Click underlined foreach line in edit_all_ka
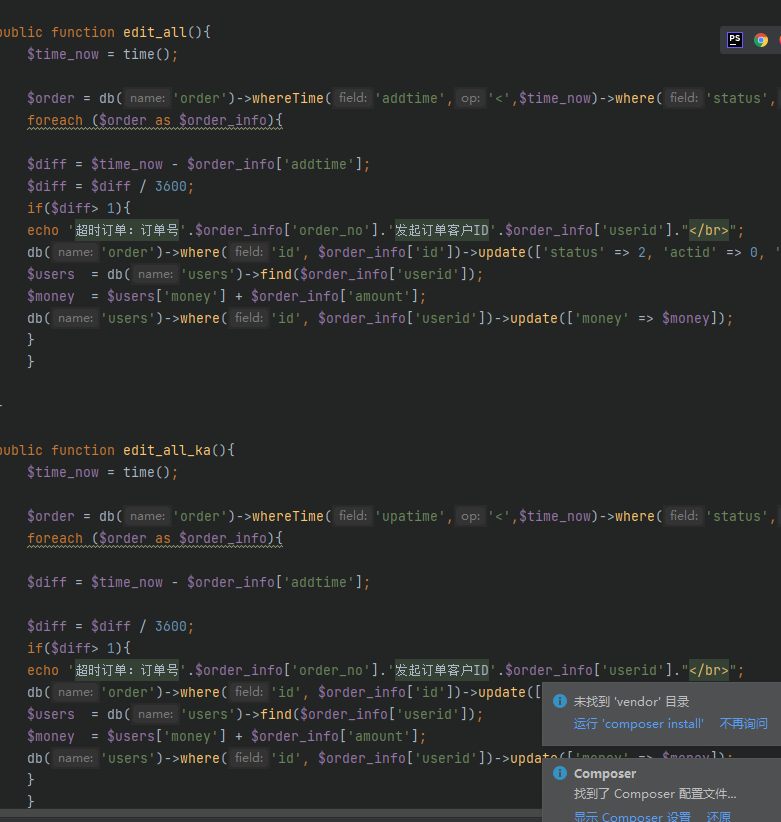This screenshot has width=781, height=822. pyautogui.click(x=155, y=538)
